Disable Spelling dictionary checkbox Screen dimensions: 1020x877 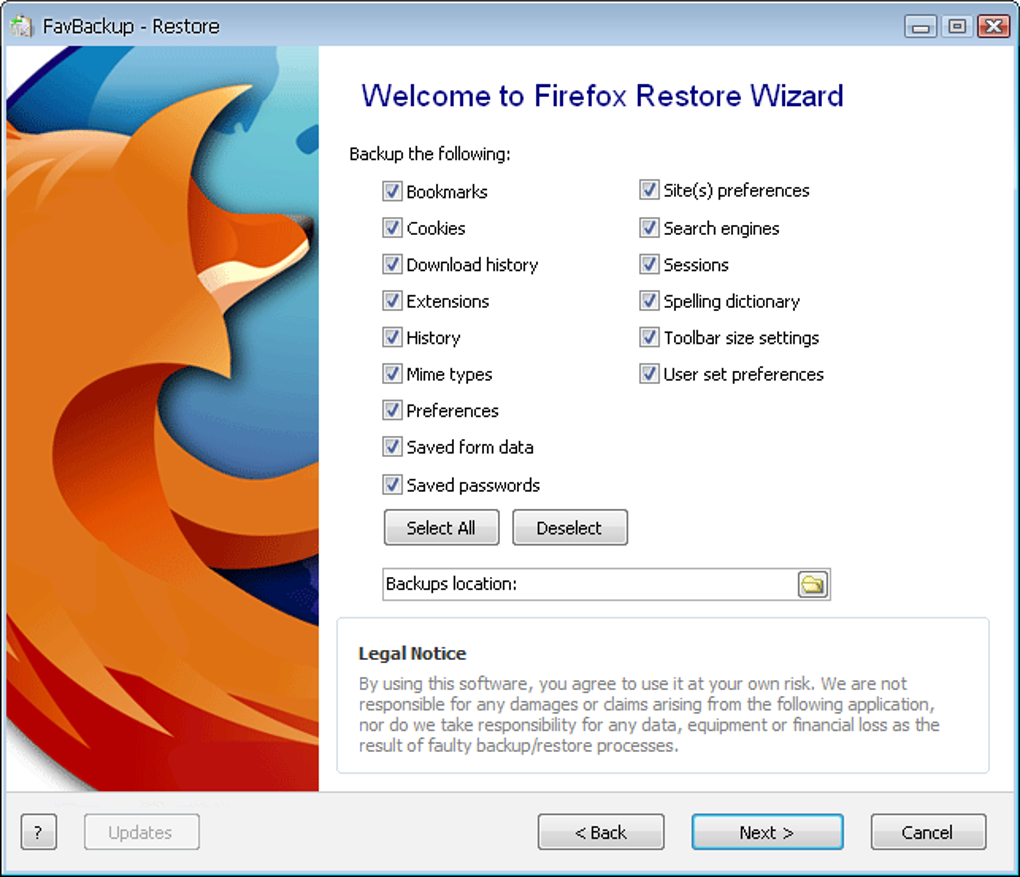tap(649, 301)
